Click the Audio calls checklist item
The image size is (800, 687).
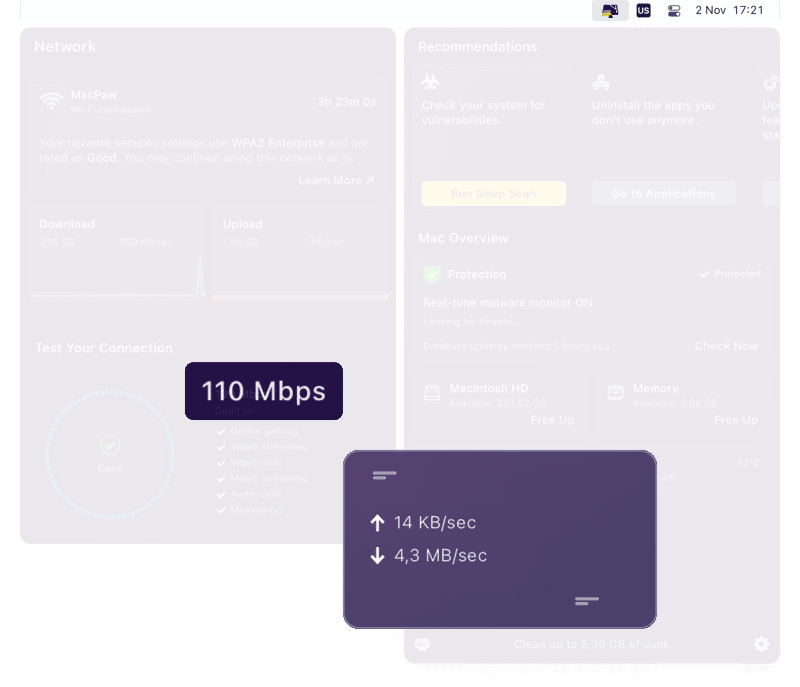pos(249,494)
